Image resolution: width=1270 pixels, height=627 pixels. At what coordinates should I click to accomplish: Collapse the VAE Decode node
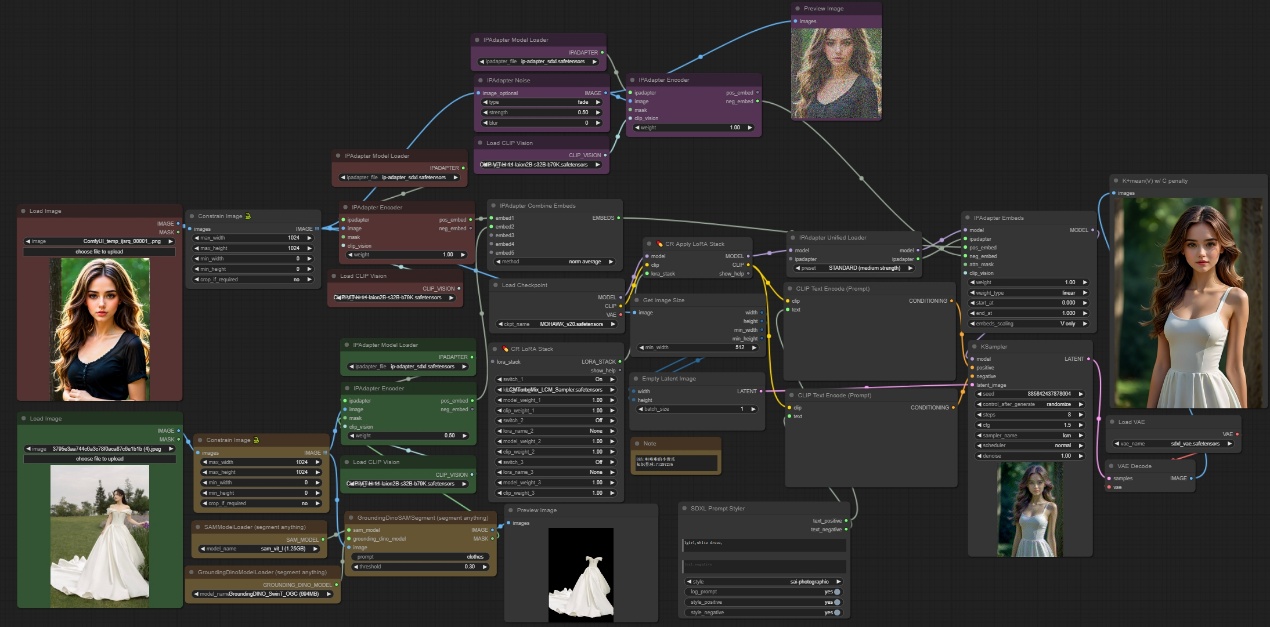coord(1112,466)
